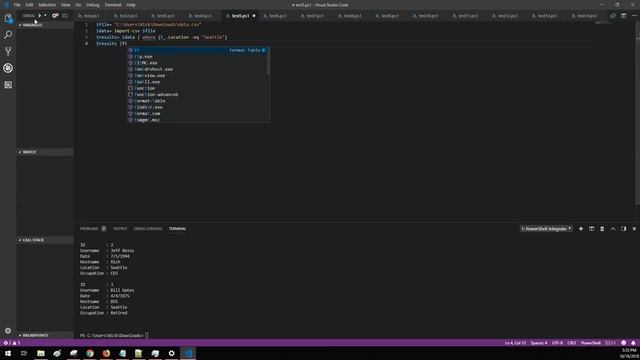Viewport: 640px width, 360px height.
Task: Collapse the Call Stack section
Action: coord(45,240)
